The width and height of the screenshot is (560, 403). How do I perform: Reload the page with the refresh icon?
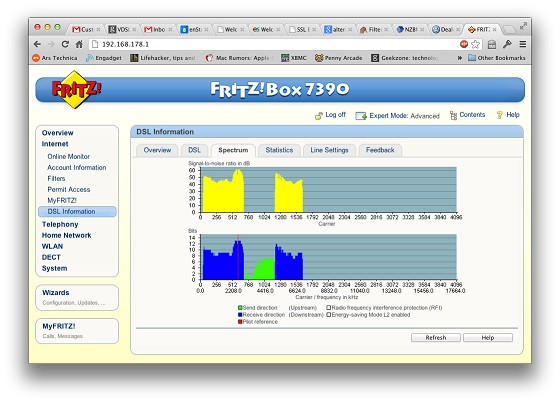pos(65,44)
